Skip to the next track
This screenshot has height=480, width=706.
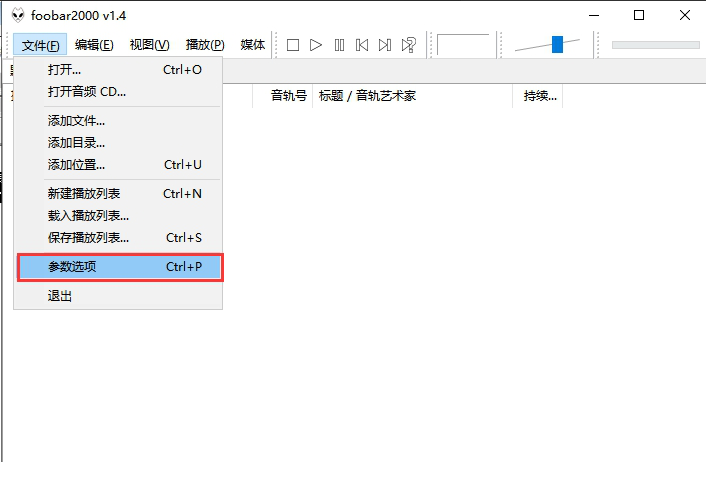coord(385,45)
